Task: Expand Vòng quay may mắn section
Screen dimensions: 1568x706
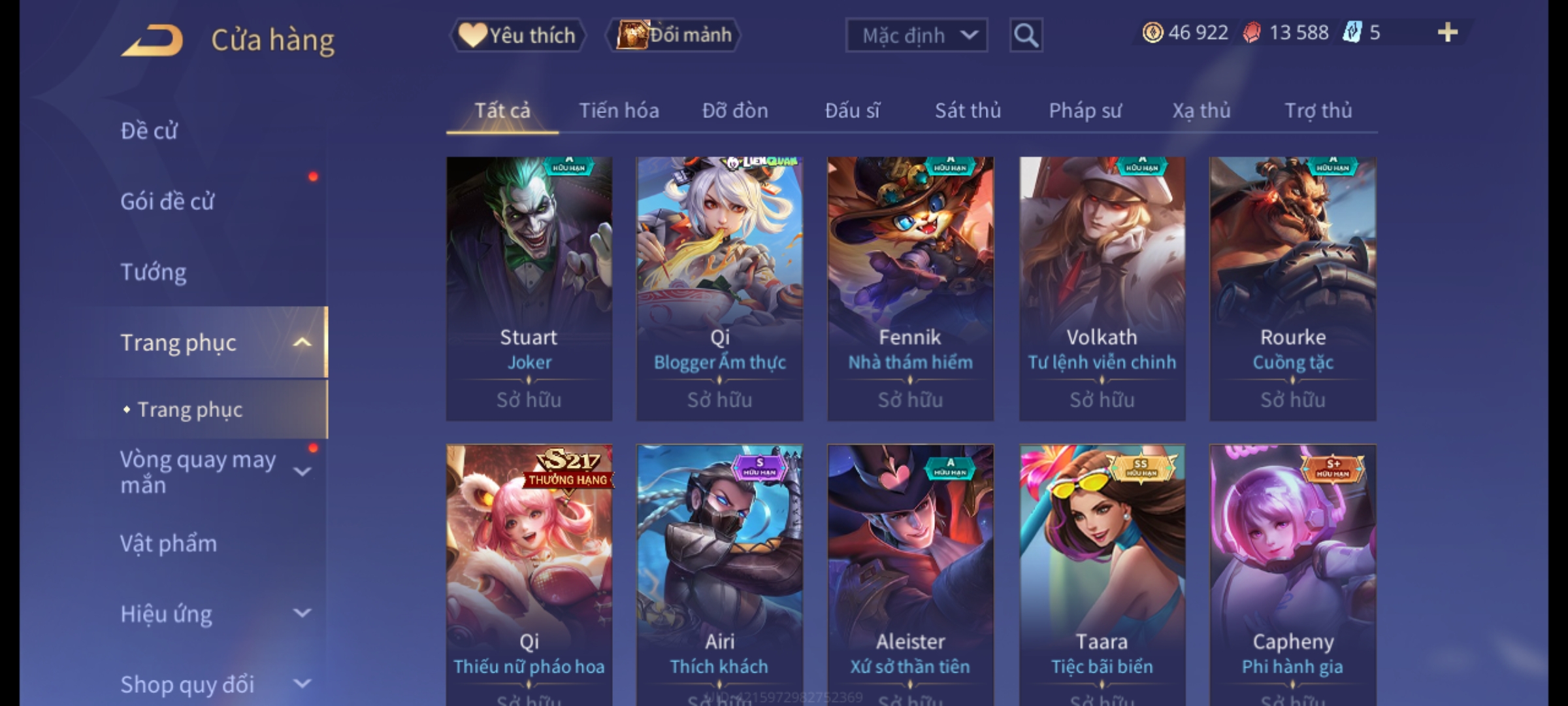Action: tap(302, 472)
